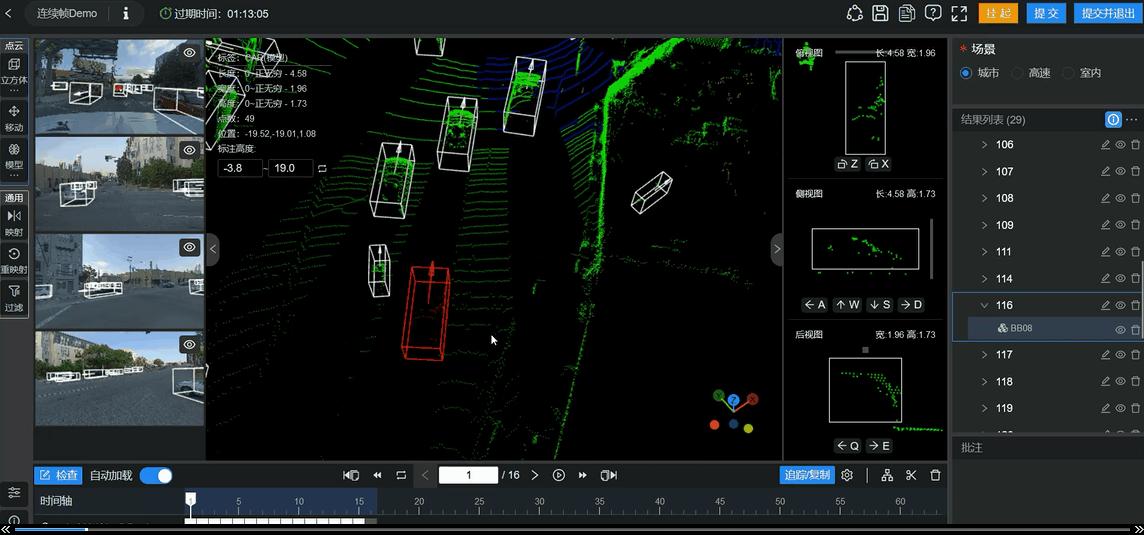This screenshot has width=1144, height=535.
Task: Expand result 114 row
Action: click(984, 279)
